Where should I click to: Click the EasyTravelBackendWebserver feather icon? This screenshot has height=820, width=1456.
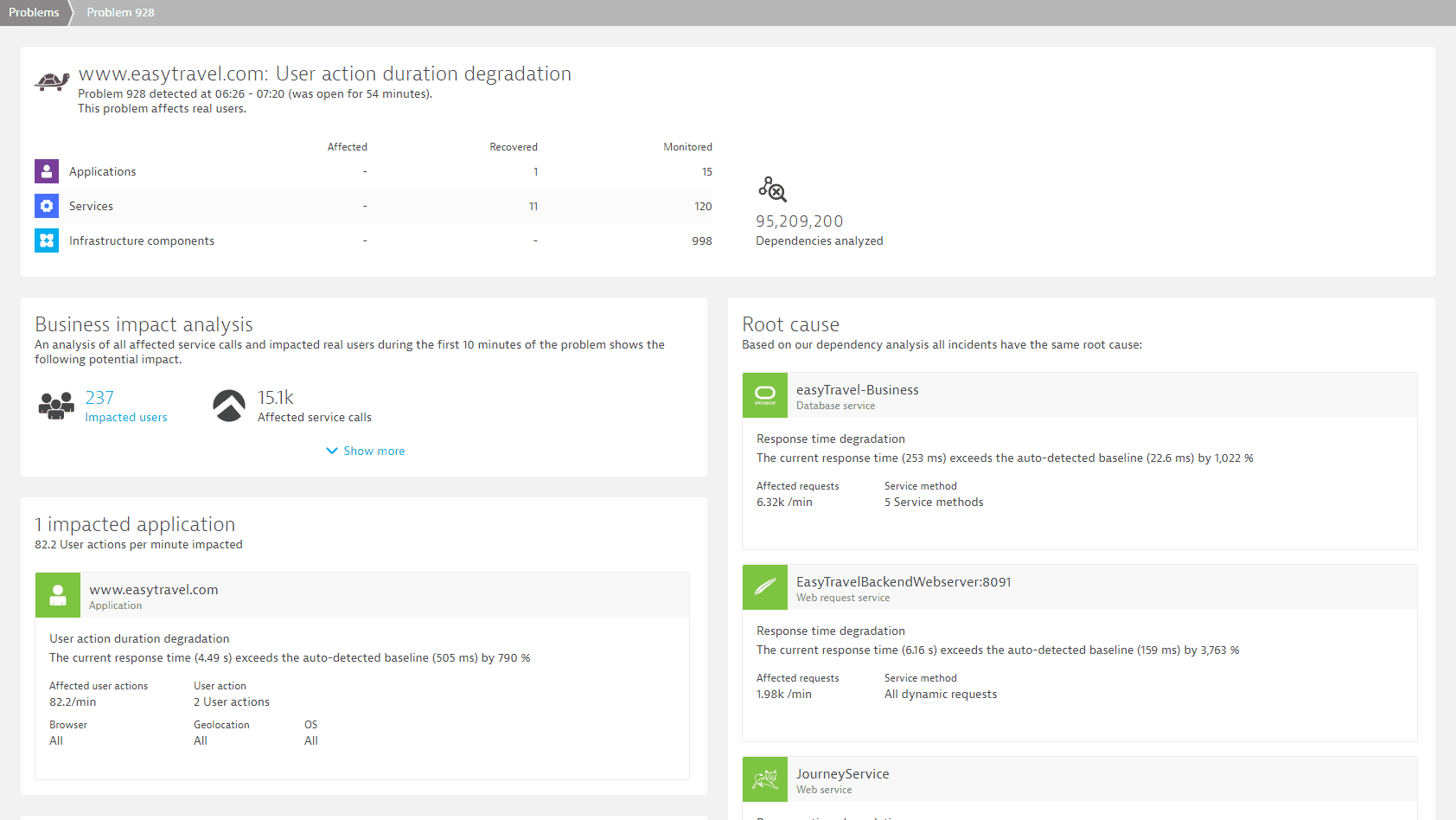765,587
